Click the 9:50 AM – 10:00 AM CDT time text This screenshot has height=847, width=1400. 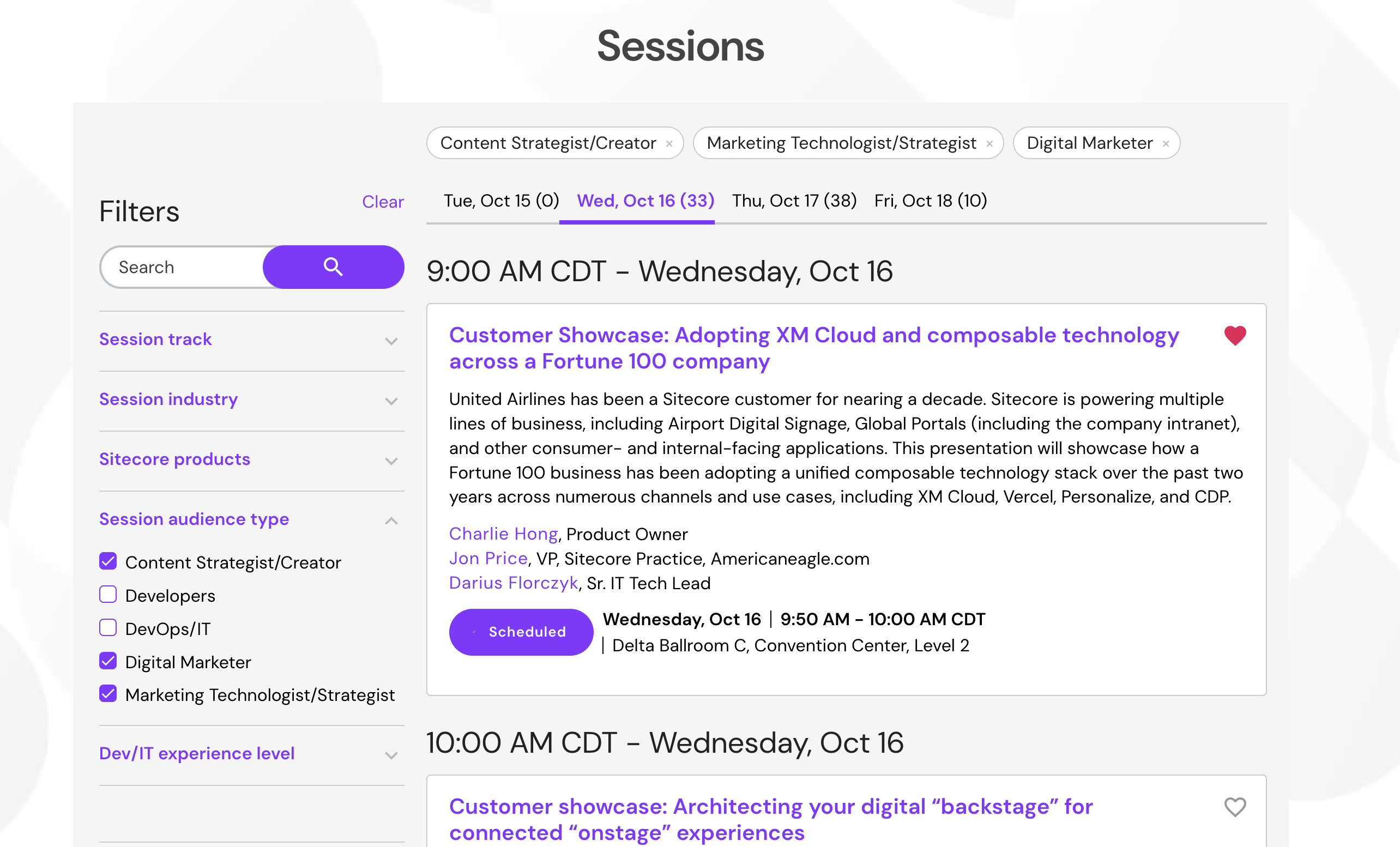[x=883, y=619]
